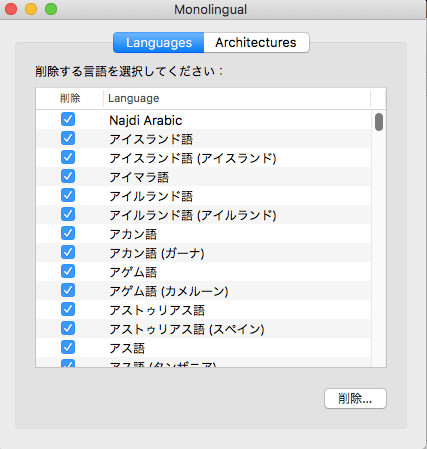Image resolution: width=427 pixels, height=449 pixels.
Task: Close the Monolingual window
Action: pyautogui.click(x=11, y=9)
